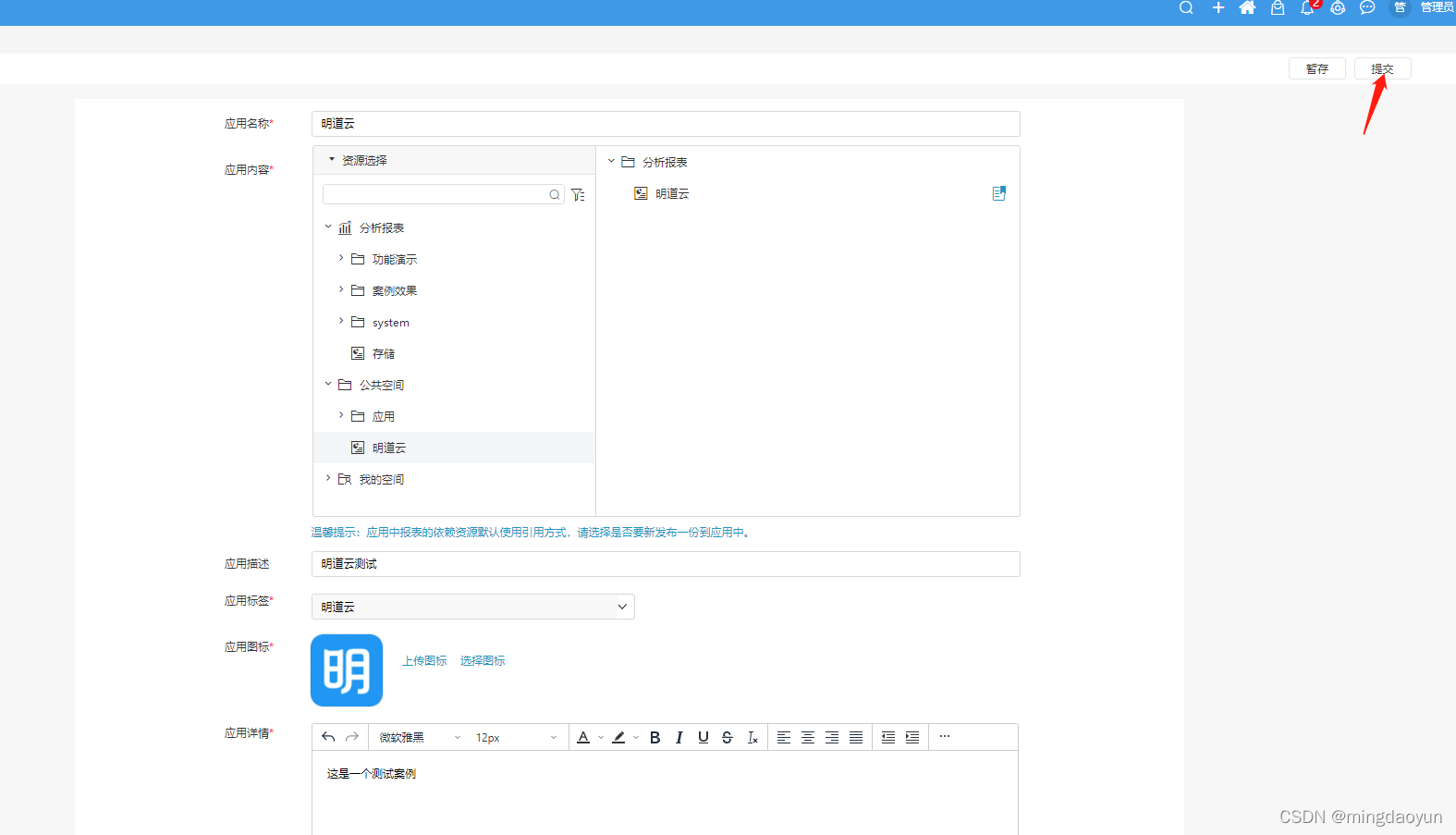Open highlight color dropdown arrow
The height and width of the screenshot is (835, 1456).
[636, 738]
